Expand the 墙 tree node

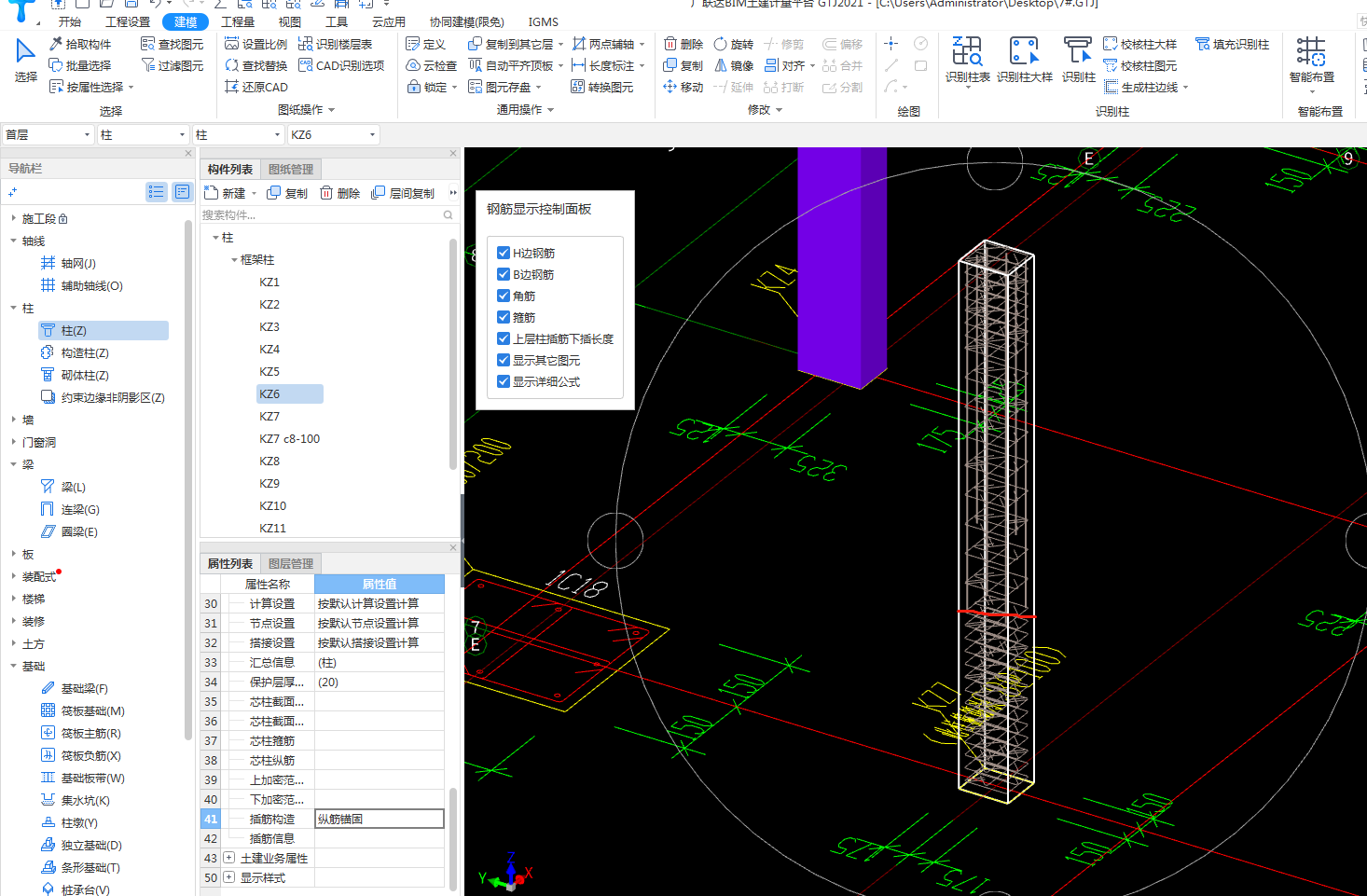[x=13, y=420]
